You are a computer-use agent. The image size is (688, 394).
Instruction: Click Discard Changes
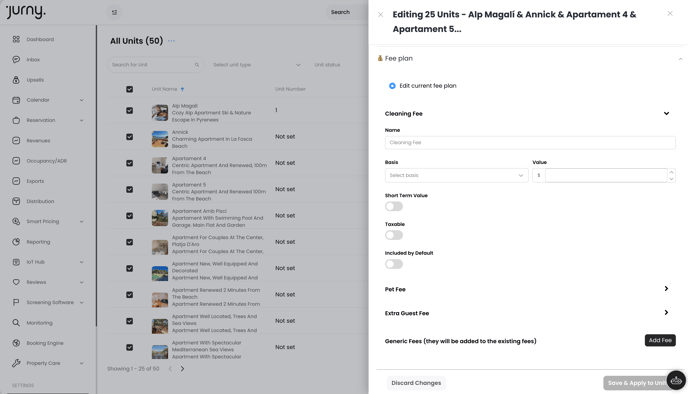point(416,383)
